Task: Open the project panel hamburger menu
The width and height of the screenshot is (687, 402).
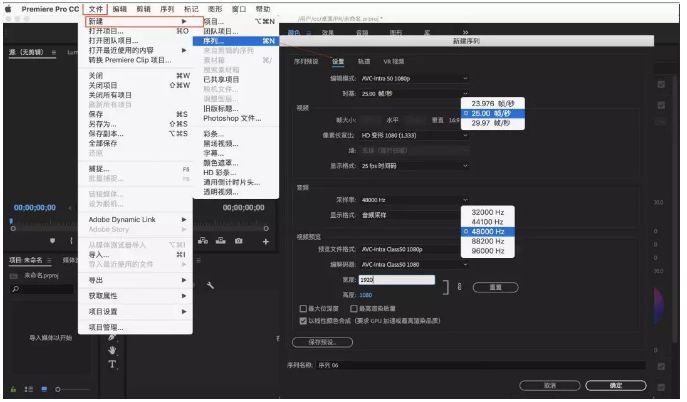Action: [49, 261]
